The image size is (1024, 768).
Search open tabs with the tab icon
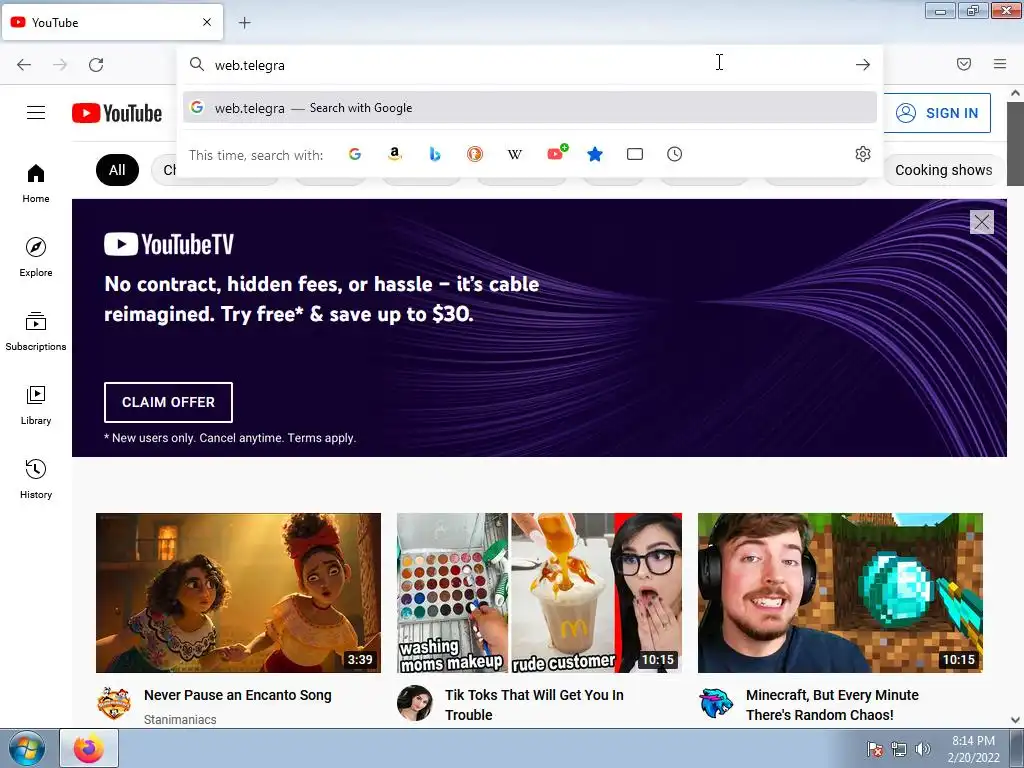[x=635, y=154]
